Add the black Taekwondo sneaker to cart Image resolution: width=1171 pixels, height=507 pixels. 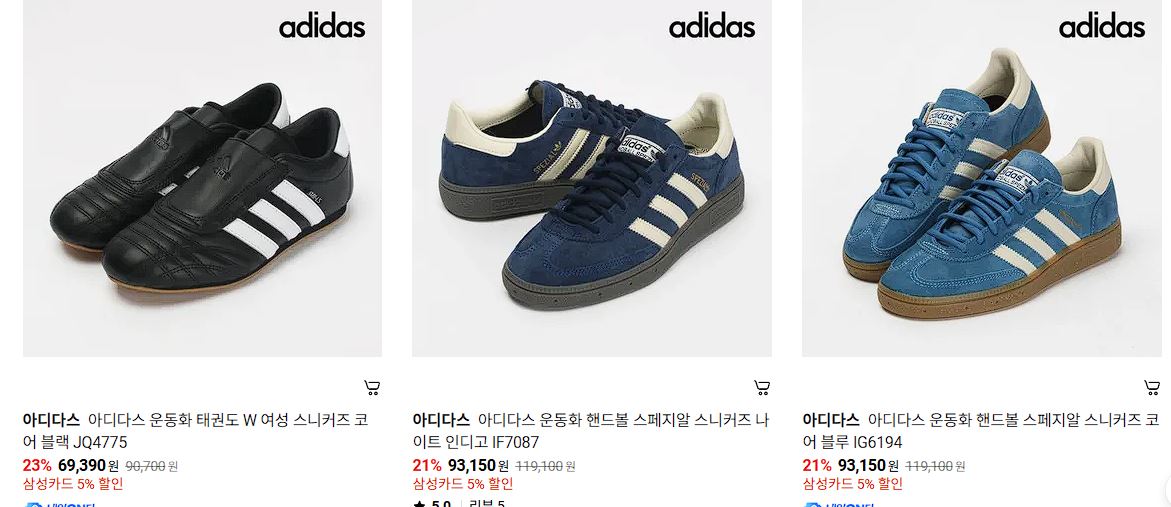click(372, 387)
